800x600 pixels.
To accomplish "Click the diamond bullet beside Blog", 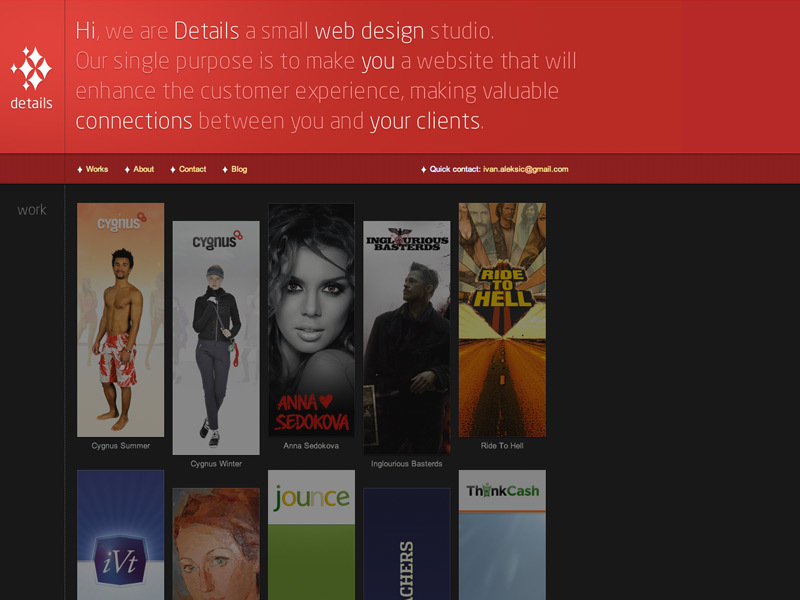I will 225,169.
